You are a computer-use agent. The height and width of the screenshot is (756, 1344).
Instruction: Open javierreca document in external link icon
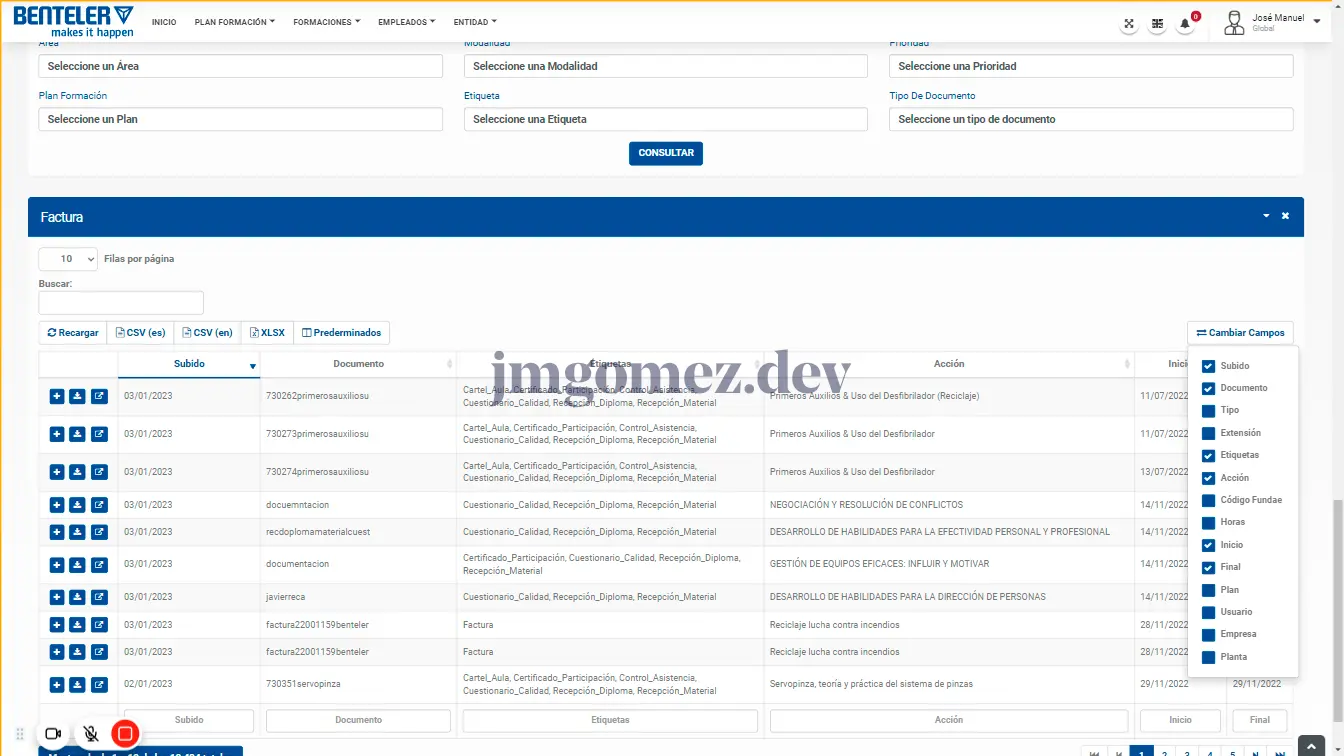pos(99,597)
